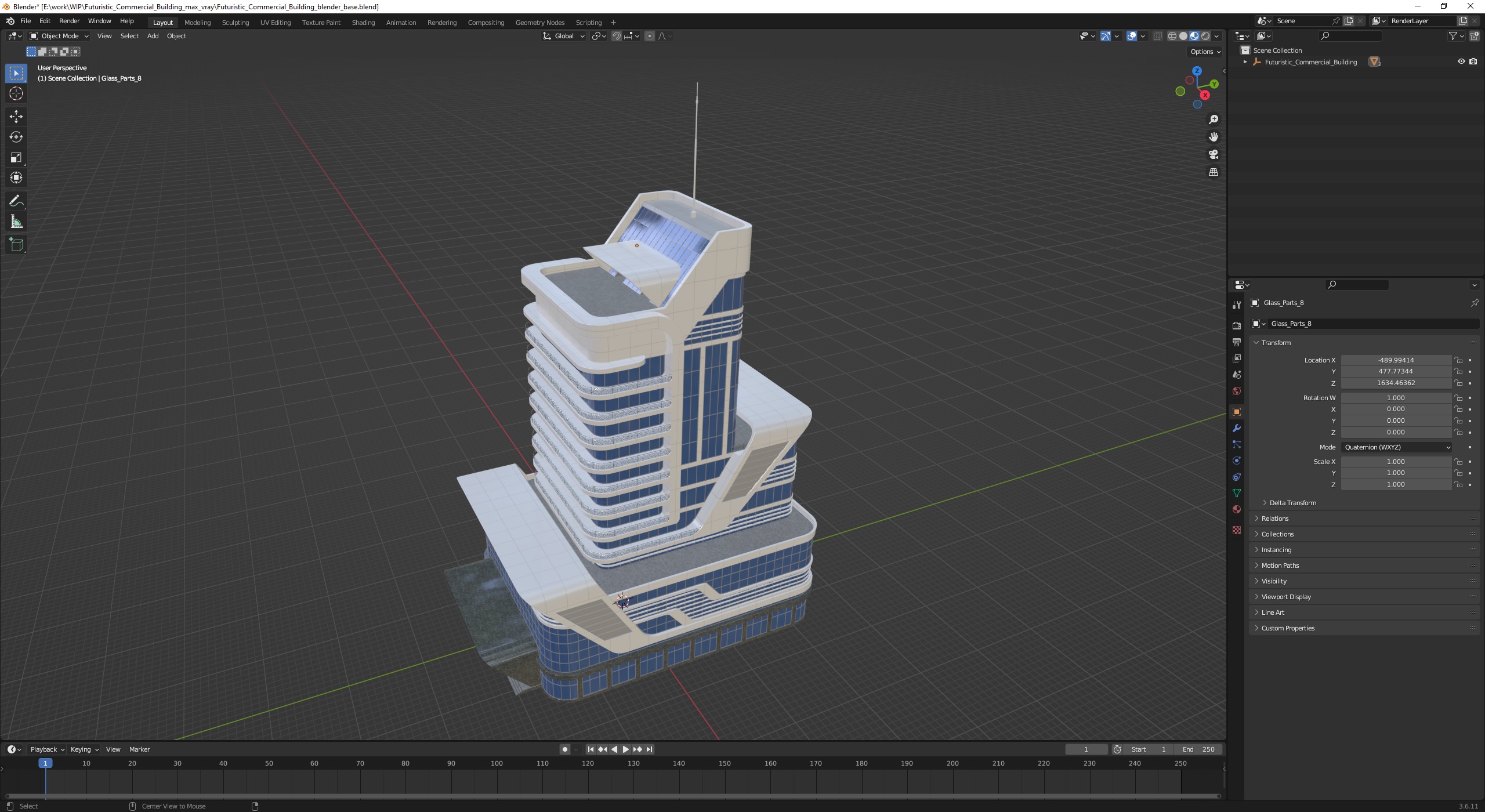This screenshot has height=812, width=1485.
Task: Toggle proportional editing in header
Action: pos(650,36)
